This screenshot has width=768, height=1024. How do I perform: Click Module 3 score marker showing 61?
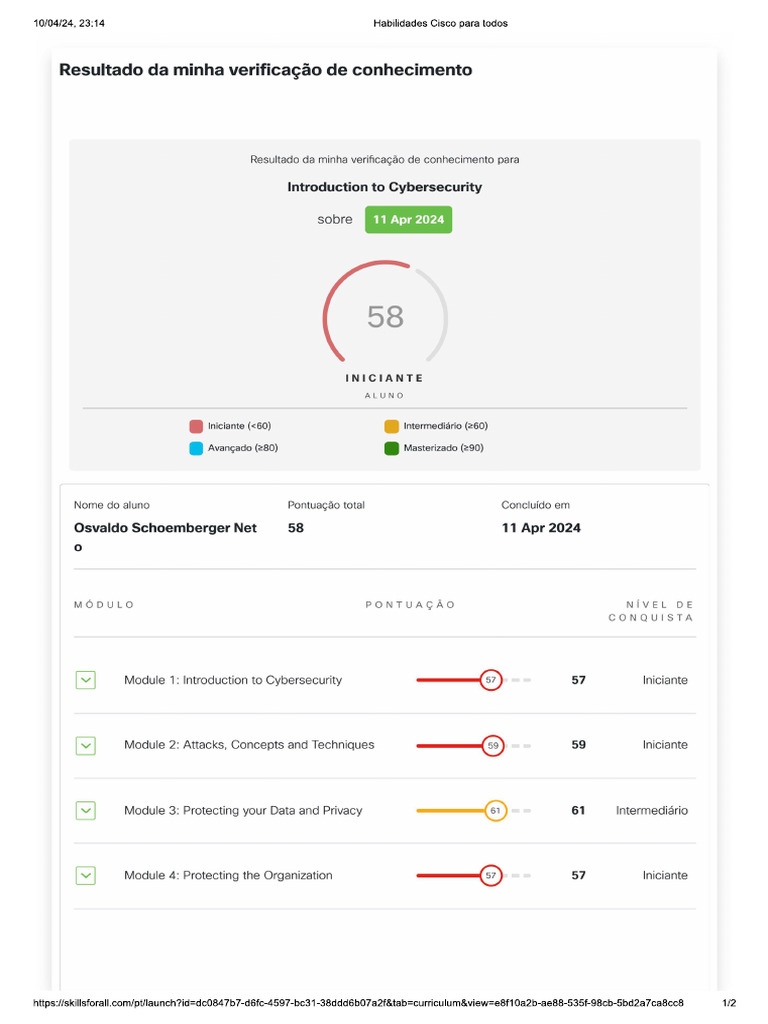495,810
